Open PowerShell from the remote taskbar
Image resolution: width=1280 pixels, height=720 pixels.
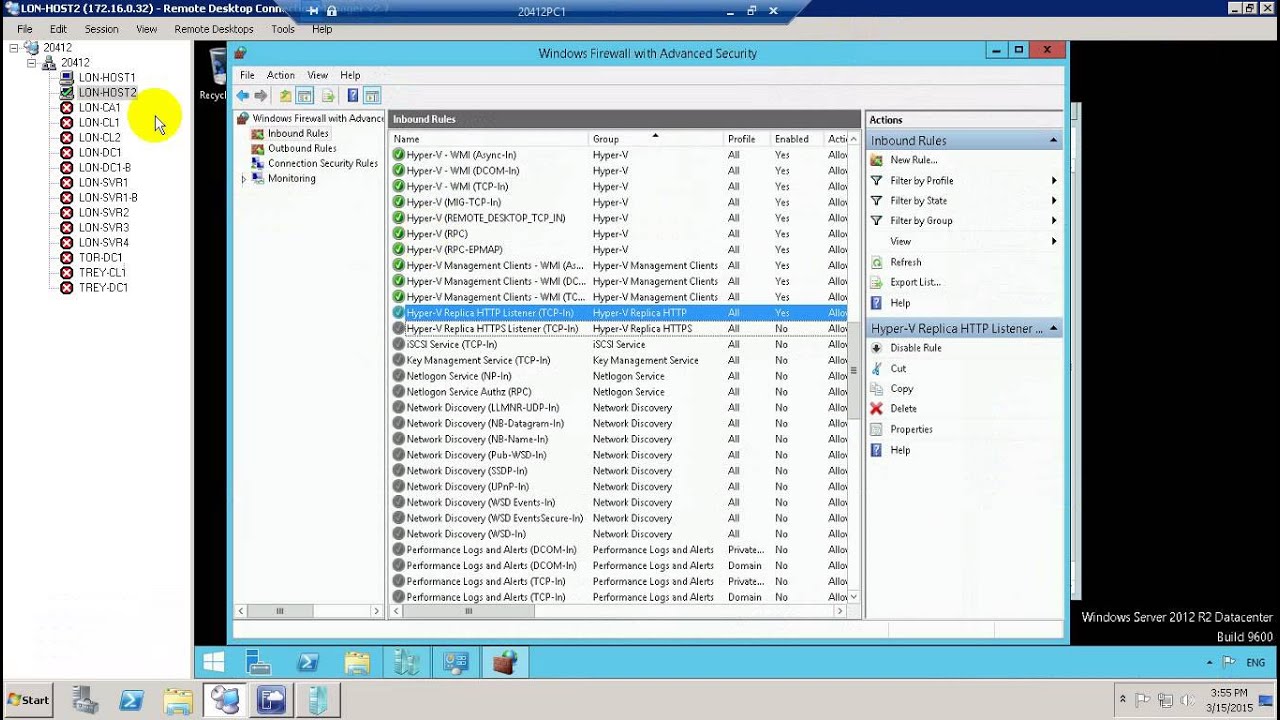click(307, 662)
